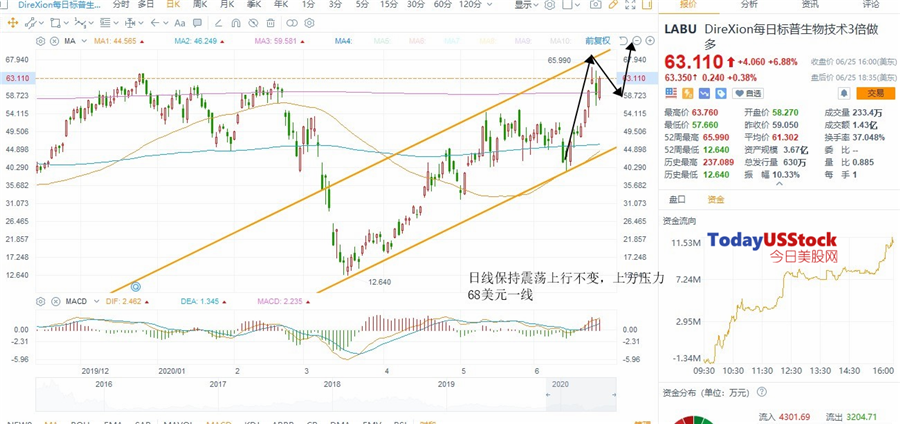Select the Fibonacci levels drawing tool
Image resolution: width=900 pixels, height=424 pixels.
105,24
